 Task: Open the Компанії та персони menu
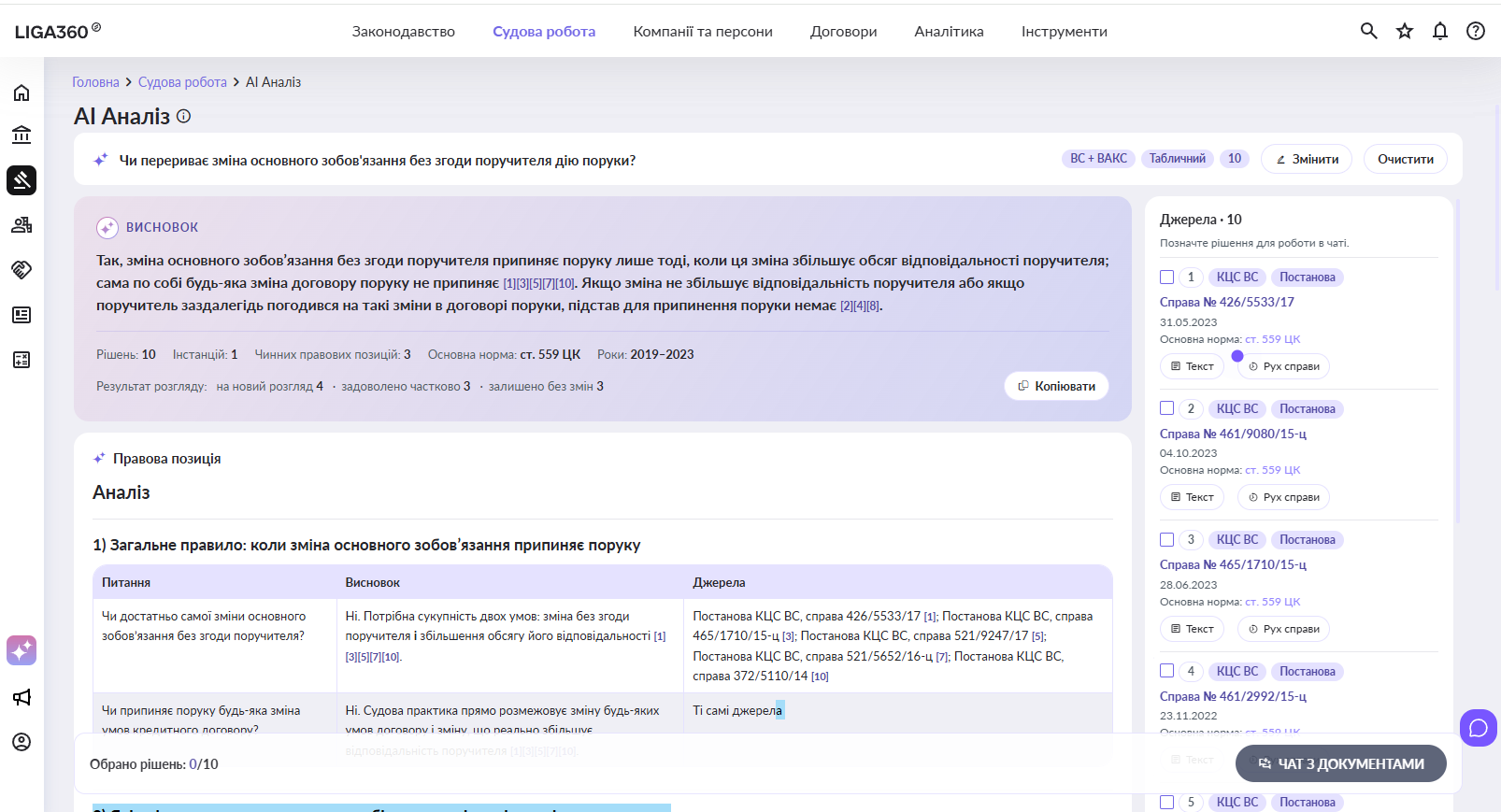(x=703, y=32)
